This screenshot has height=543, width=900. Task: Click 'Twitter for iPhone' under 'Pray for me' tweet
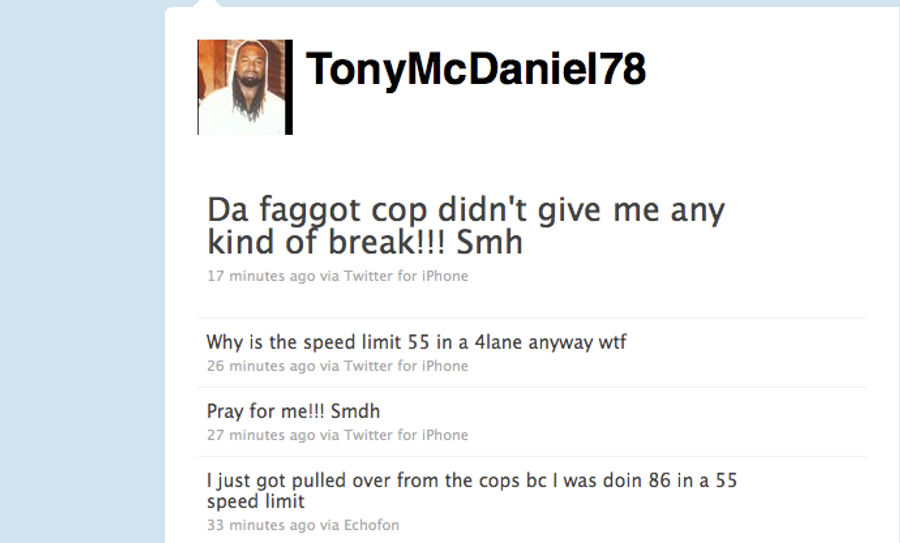pos(406,435)
